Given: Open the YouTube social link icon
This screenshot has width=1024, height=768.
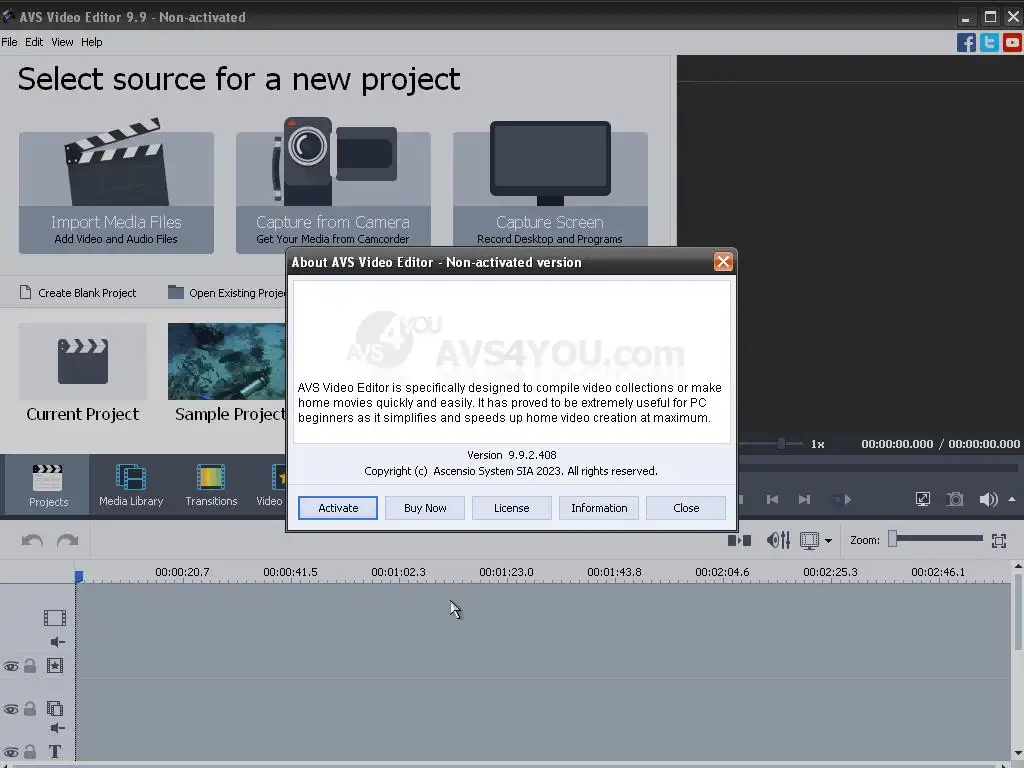Looking at the screenshot, I should [1012, 42].
